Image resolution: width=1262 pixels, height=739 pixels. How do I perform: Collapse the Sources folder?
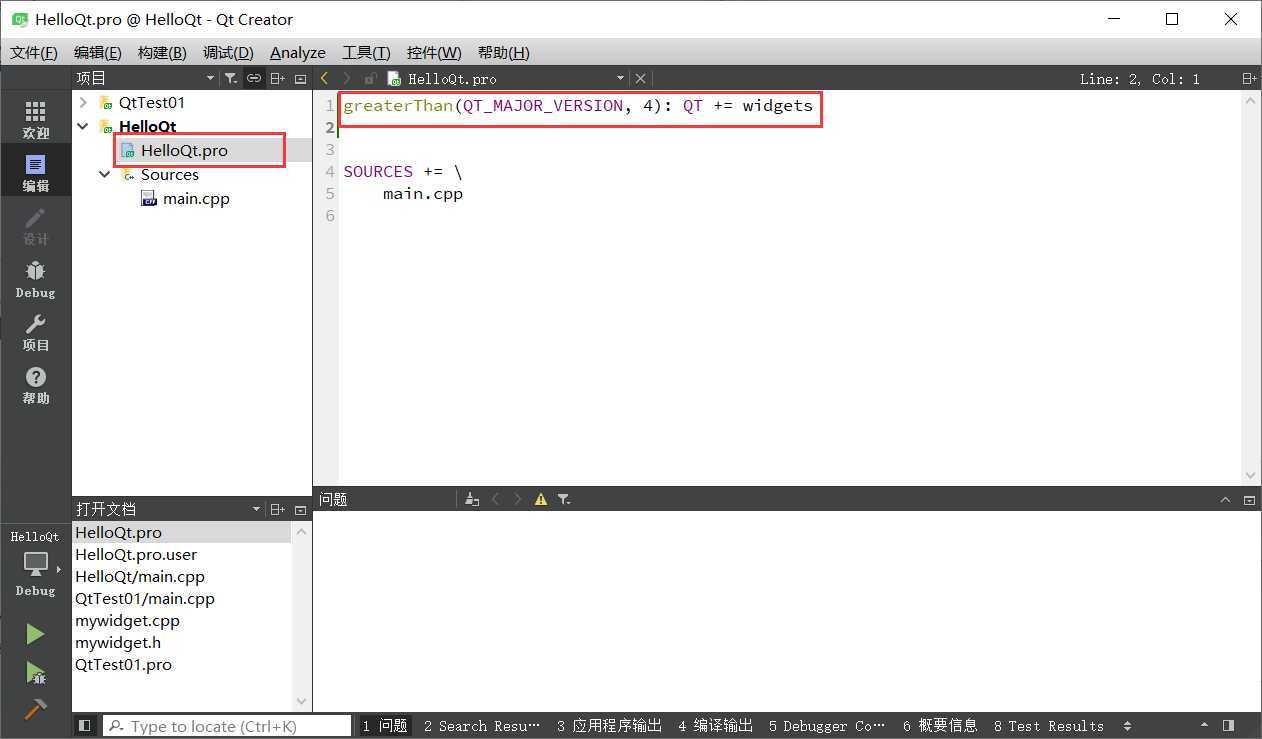pos(105,174)
